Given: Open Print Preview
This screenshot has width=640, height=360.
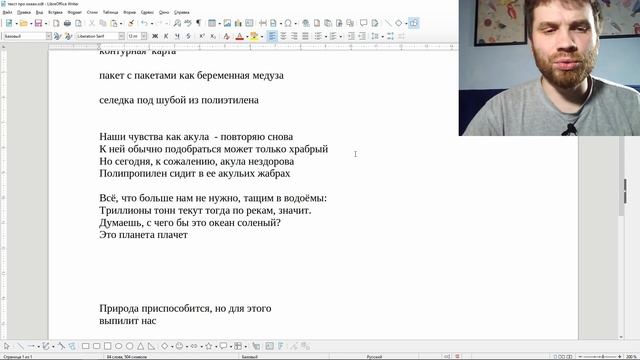Looking at the screenshot, I should pyautogui.click(x=78, y=23).
